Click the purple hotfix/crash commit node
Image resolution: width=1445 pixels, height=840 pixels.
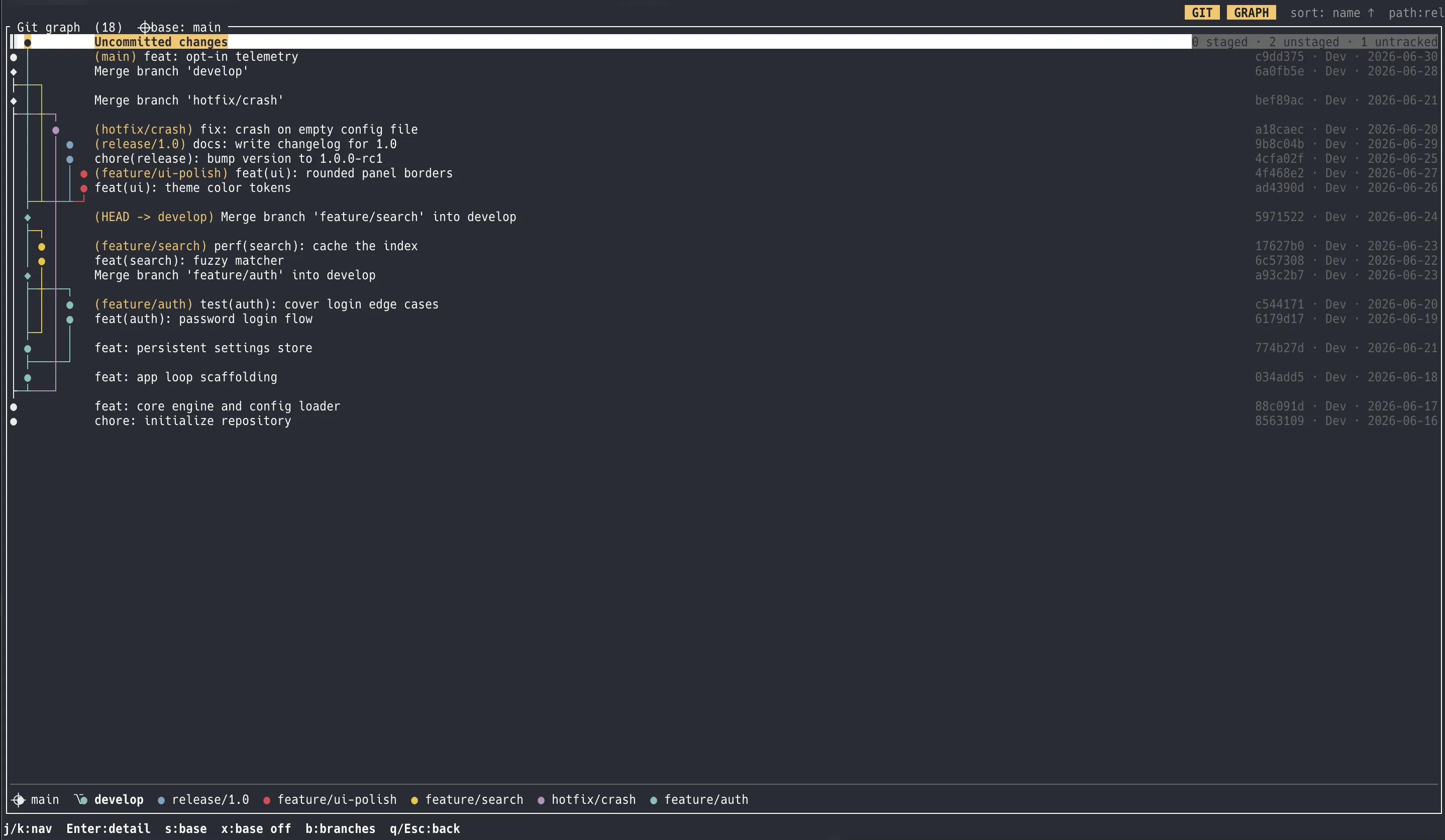click(56, 130)
